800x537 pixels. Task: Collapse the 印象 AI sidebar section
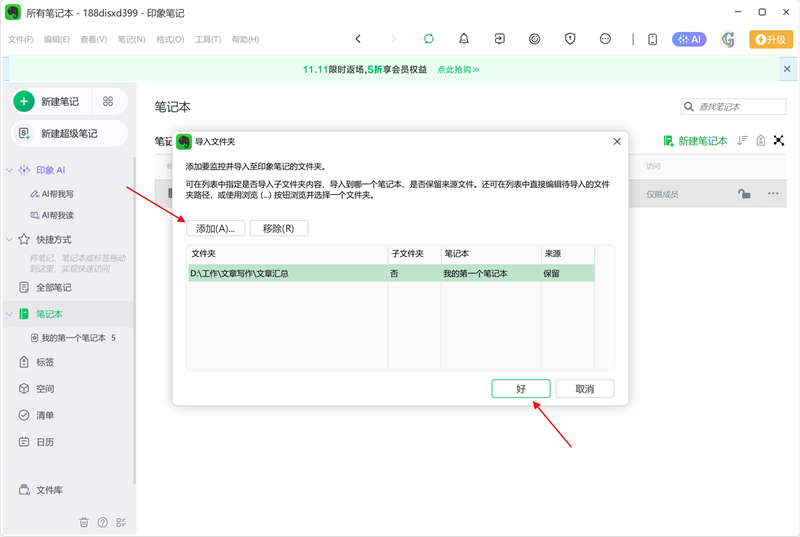pyautogui.click(x=9, y=170)
